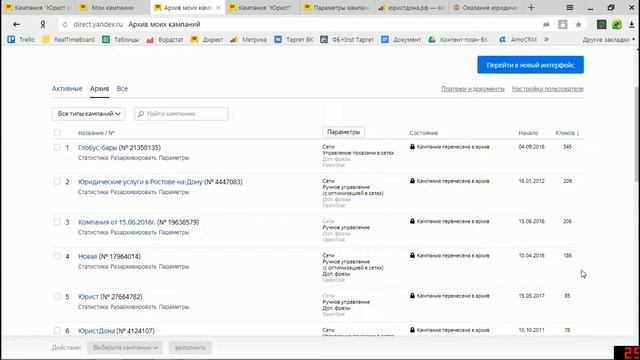Screen dimensions: 640x360
Task: Click the выполнить action button
Action: pyautogui.click(x=190, y=348)
